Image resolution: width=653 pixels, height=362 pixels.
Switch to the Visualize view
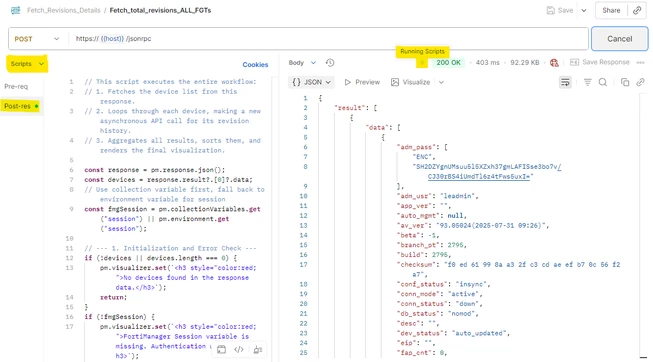[411, 82]
